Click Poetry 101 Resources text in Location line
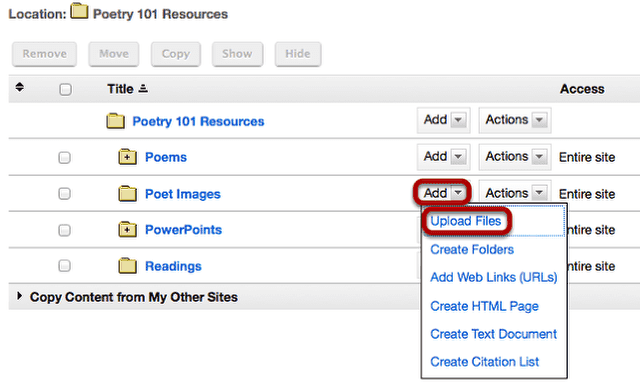The image size is (640, 390). [160, 14]
